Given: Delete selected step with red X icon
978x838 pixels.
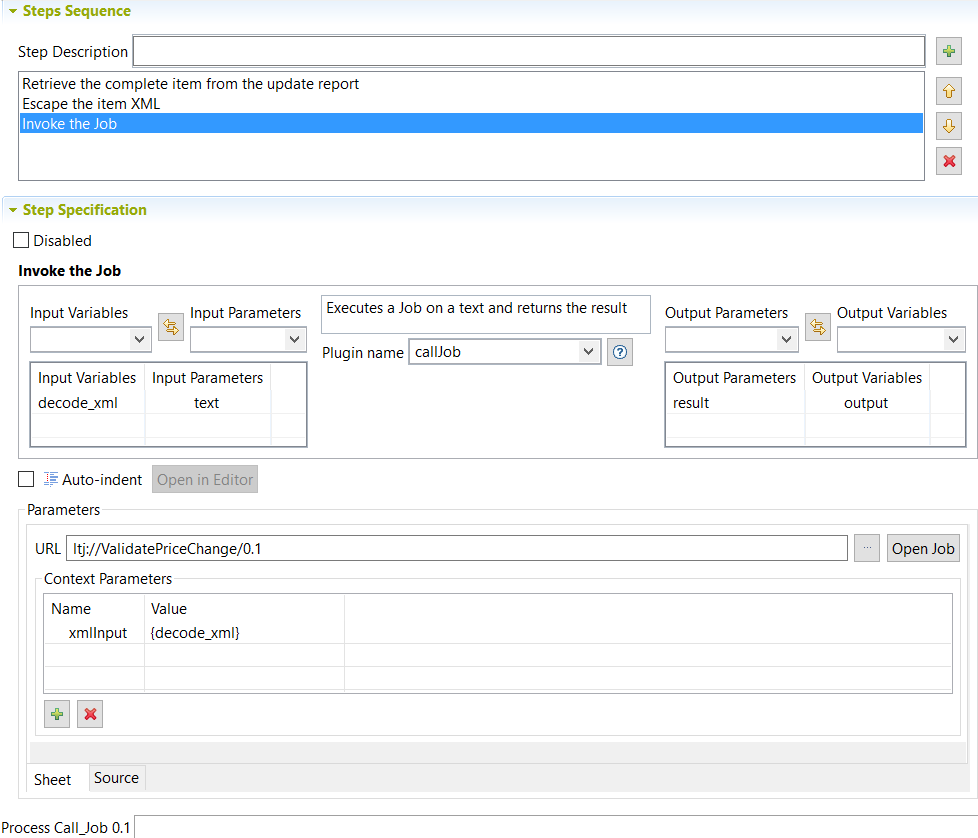Looking at the screenshot, I should (949, 160).
